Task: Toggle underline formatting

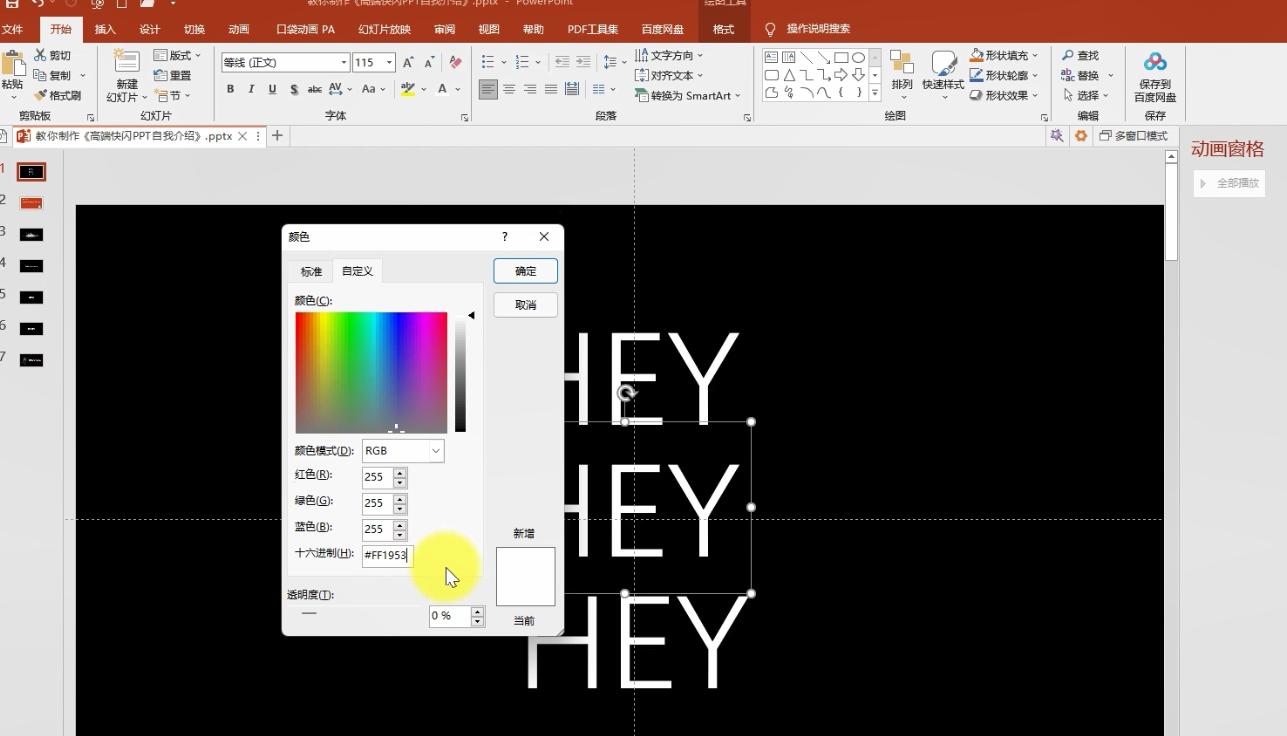Action: (x=270, y=89)
